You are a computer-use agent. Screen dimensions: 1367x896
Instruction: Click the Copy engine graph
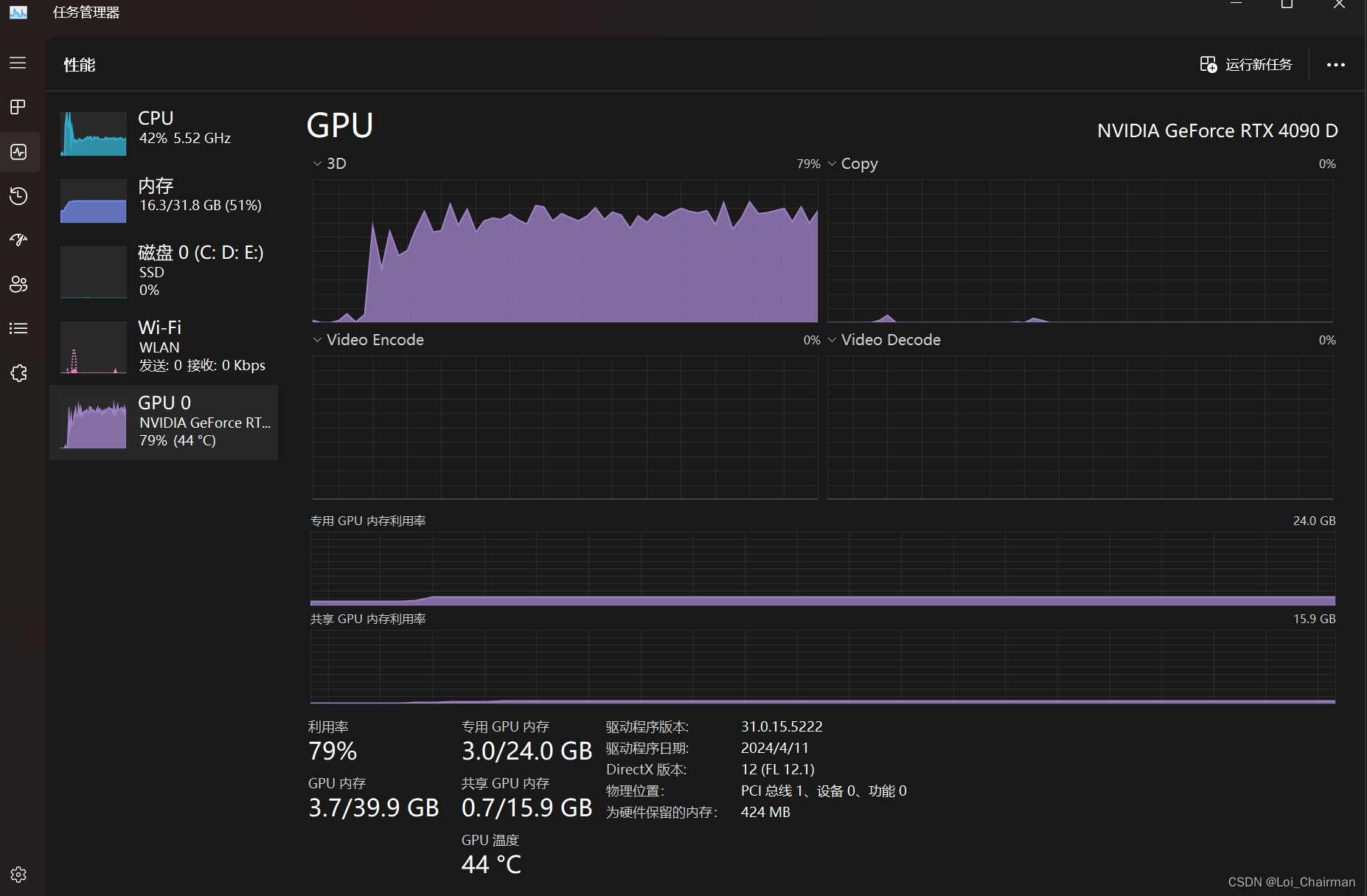(1080, 251)
